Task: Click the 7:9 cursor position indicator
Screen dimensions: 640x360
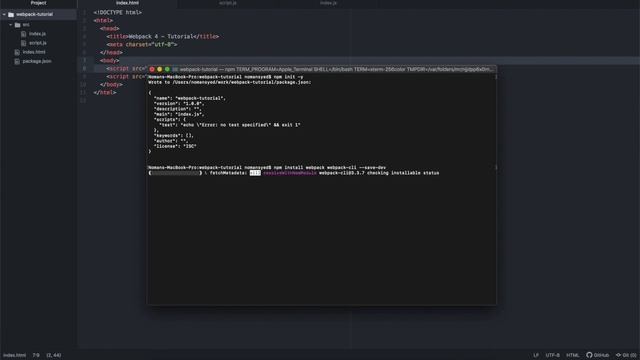Action: coord(36,355)
